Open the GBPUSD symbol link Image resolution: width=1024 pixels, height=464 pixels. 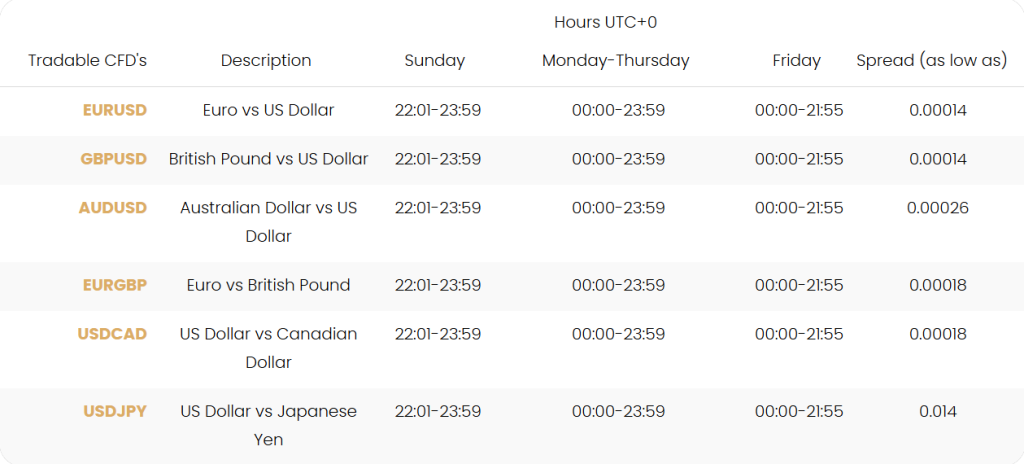113,159
